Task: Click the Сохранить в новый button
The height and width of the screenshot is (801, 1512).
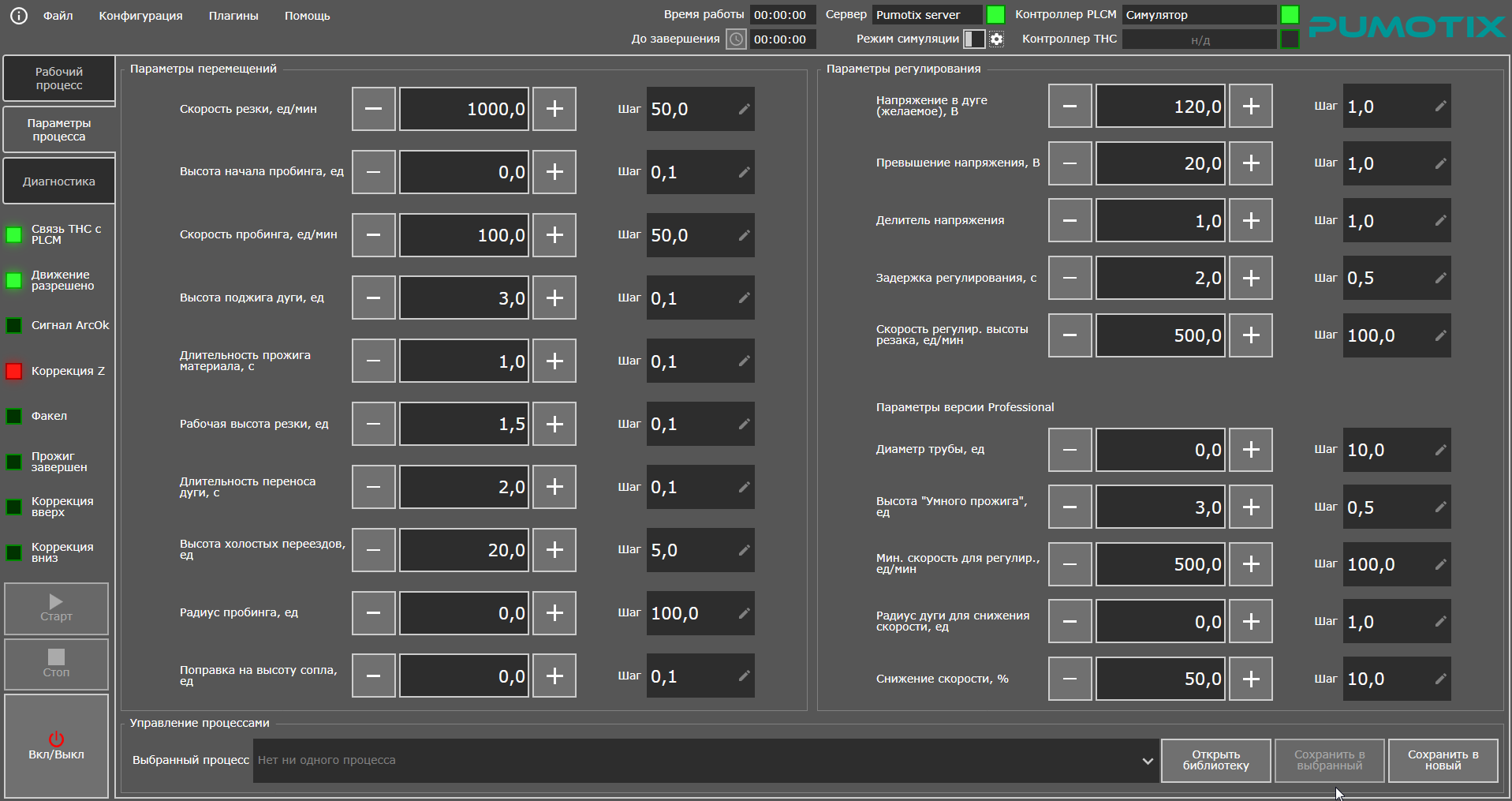Action: (1443, 761)
